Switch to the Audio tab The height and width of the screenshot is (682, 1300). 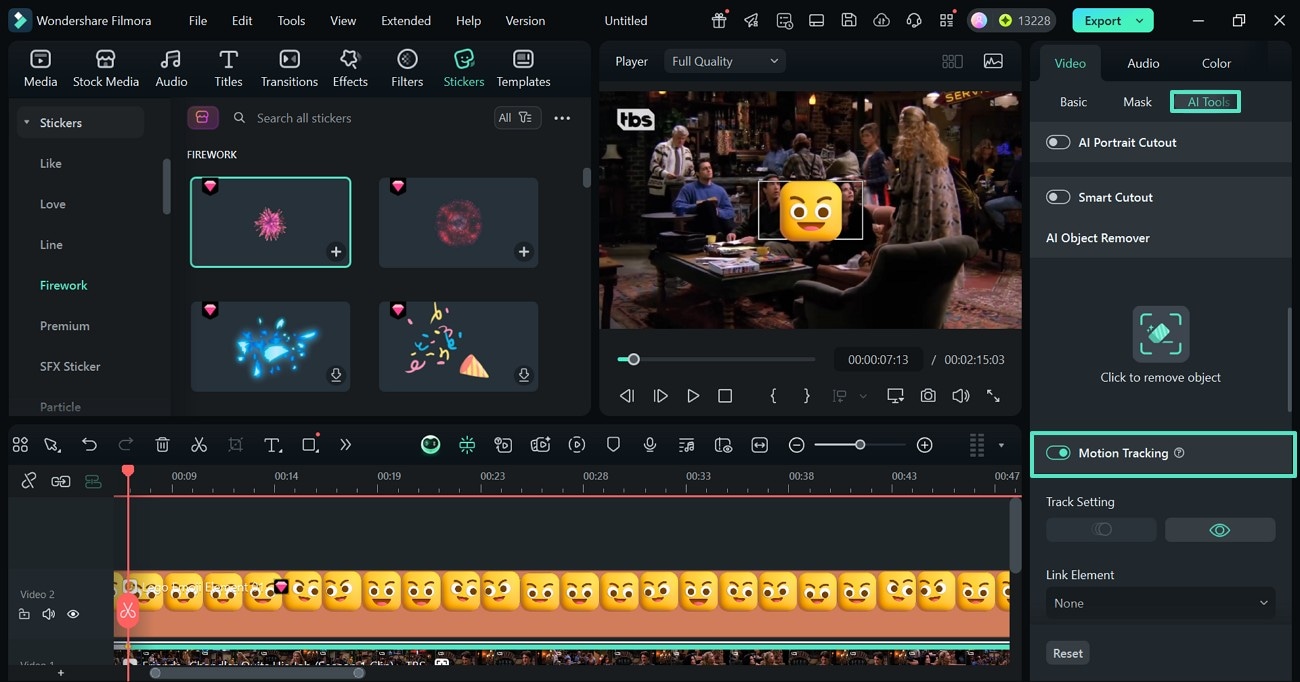coord(1142,62)
